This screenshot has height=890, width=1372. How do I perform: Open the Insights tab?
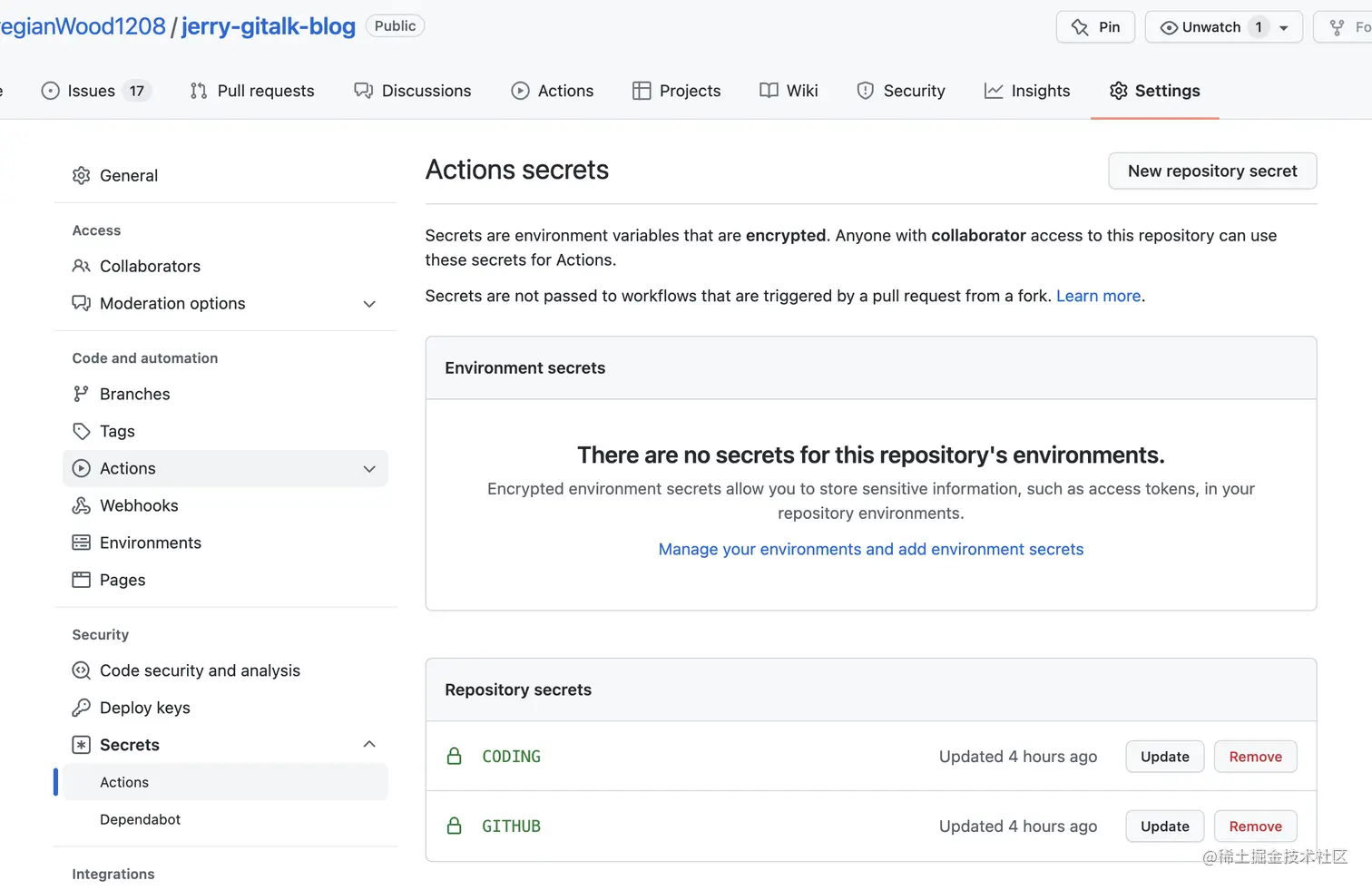tap(1027, 91)
